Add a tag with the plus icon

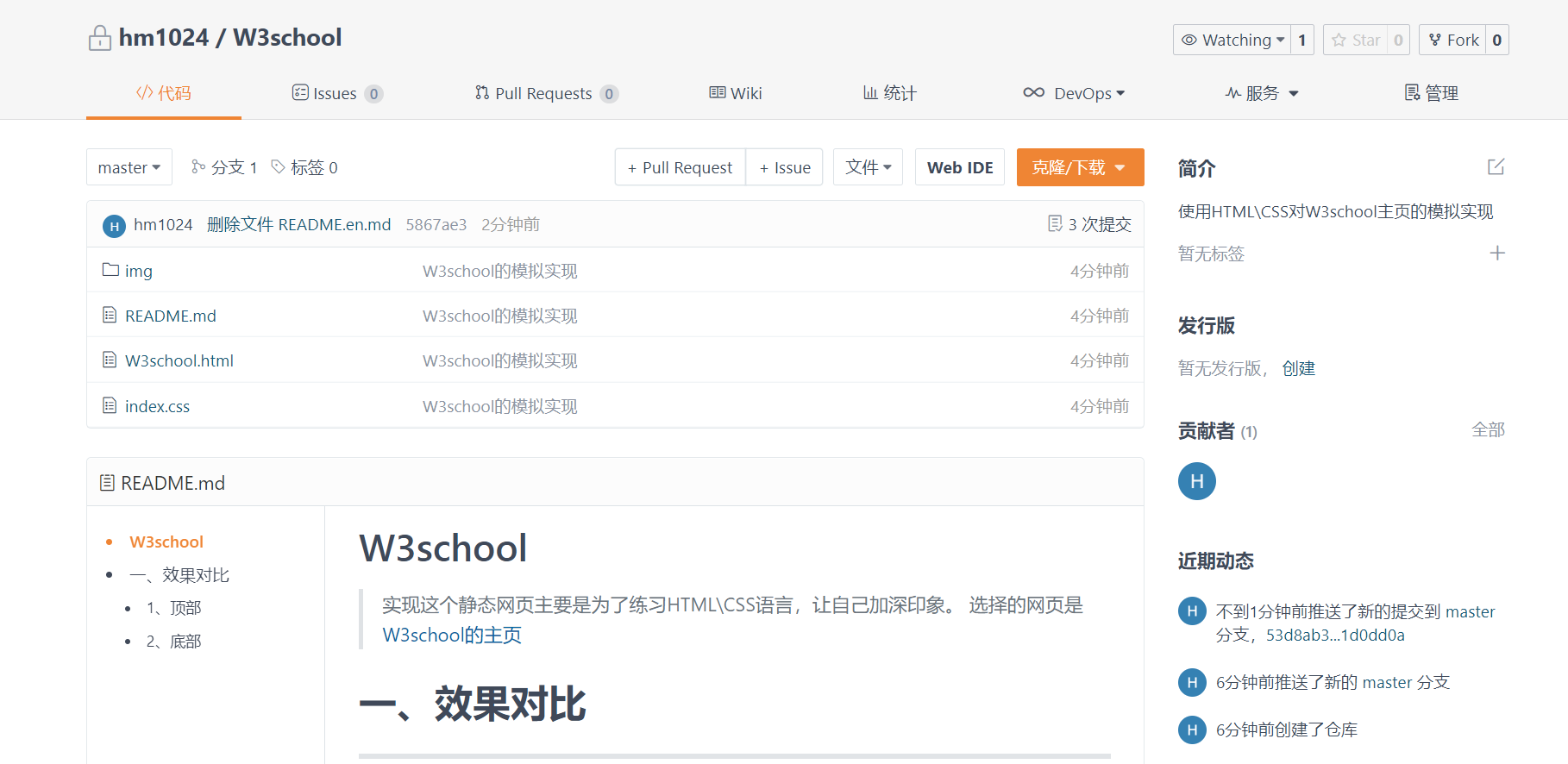[1497, 253]
